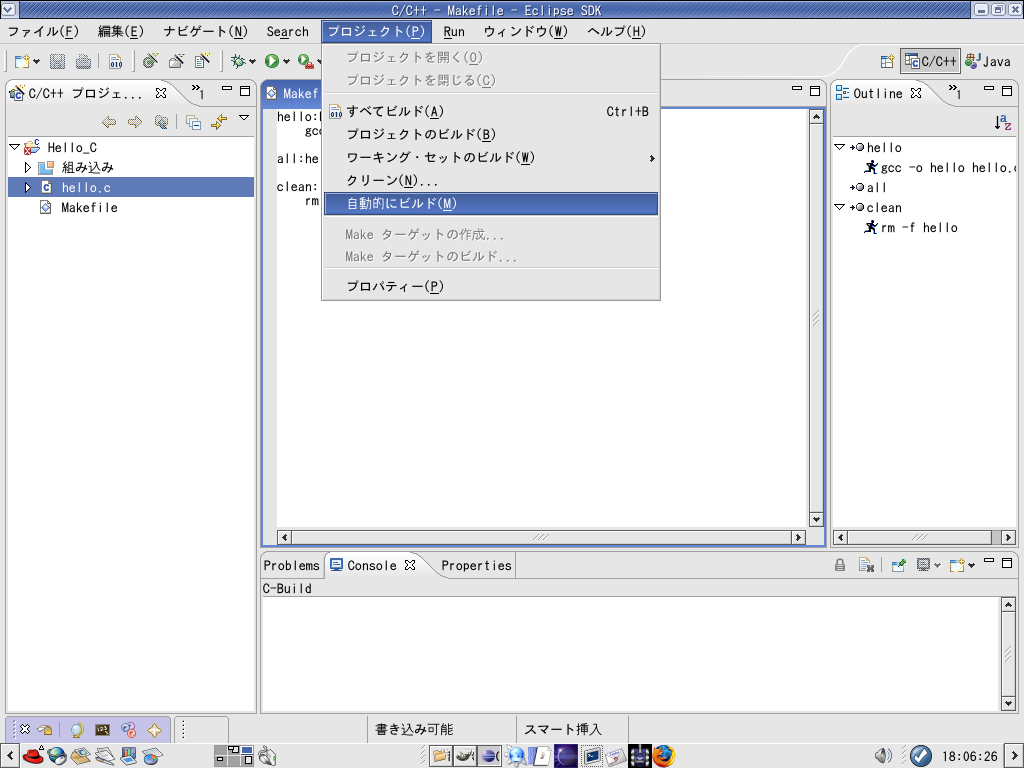
Task: Click the blue checkmark update tray icon
Action: point(921,756)
